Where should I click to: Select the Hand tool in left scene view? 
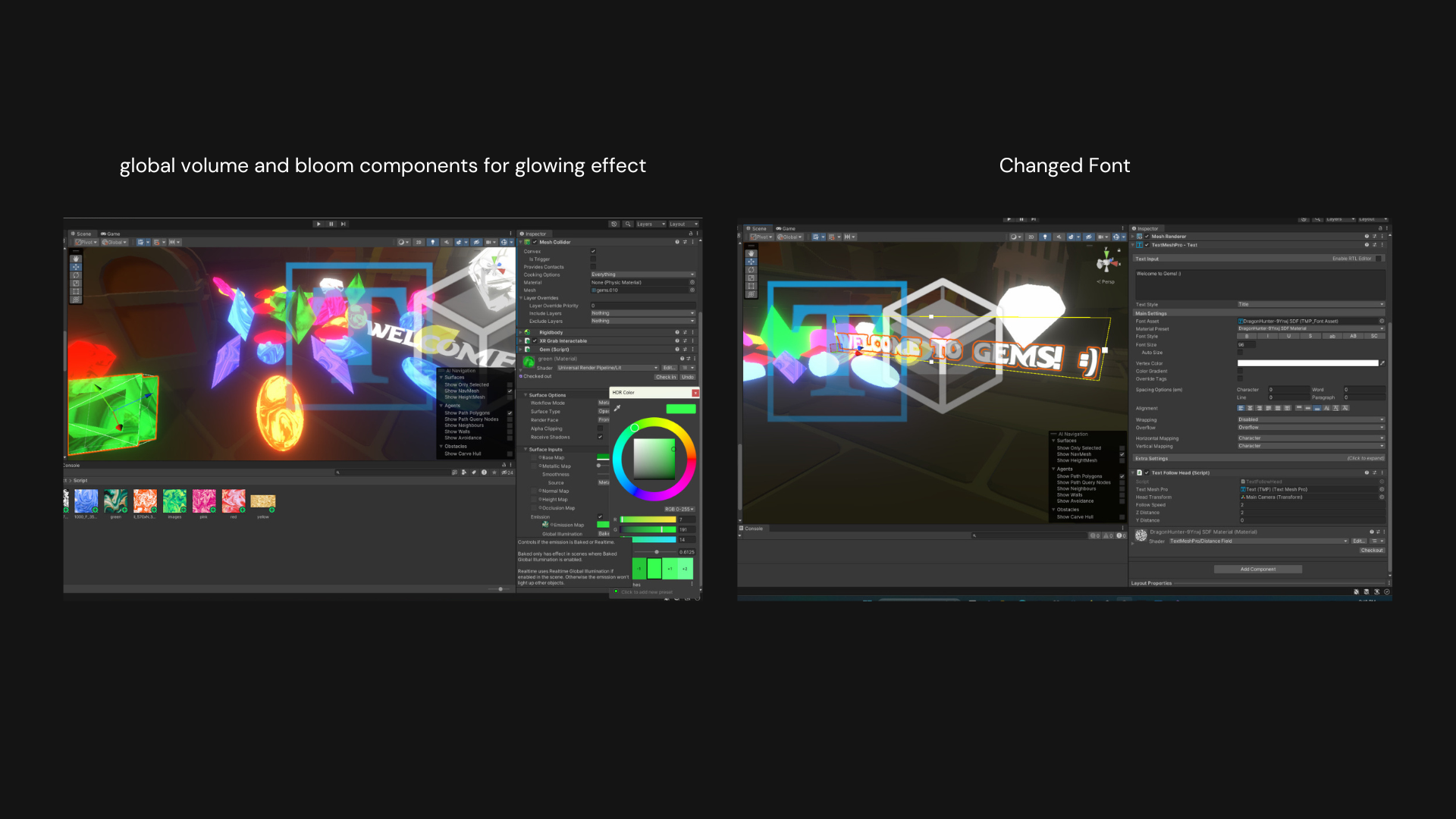click(76, 259)
